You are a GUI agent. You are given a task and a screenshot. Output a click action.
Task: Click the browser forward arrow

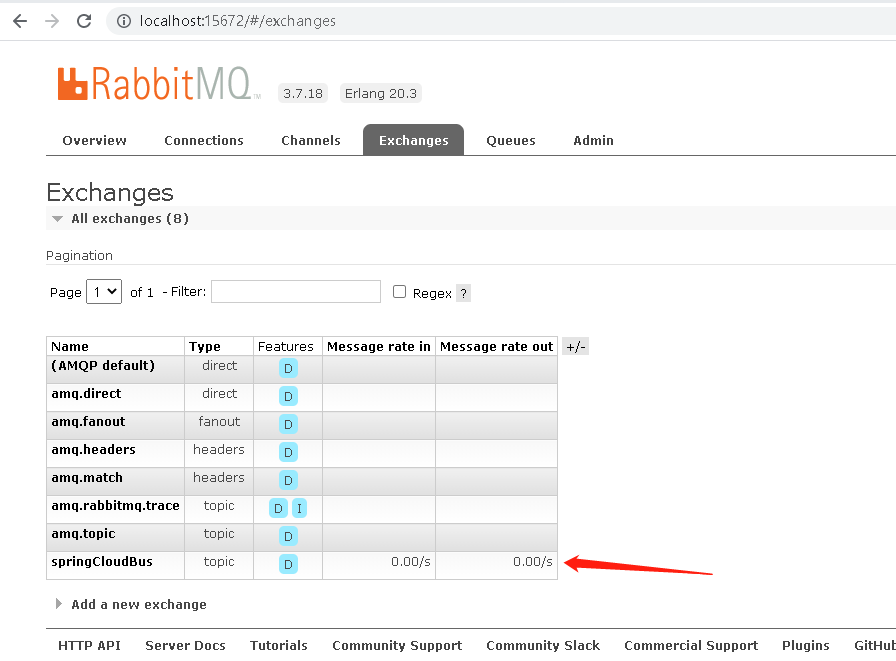[x=52, y=21]
